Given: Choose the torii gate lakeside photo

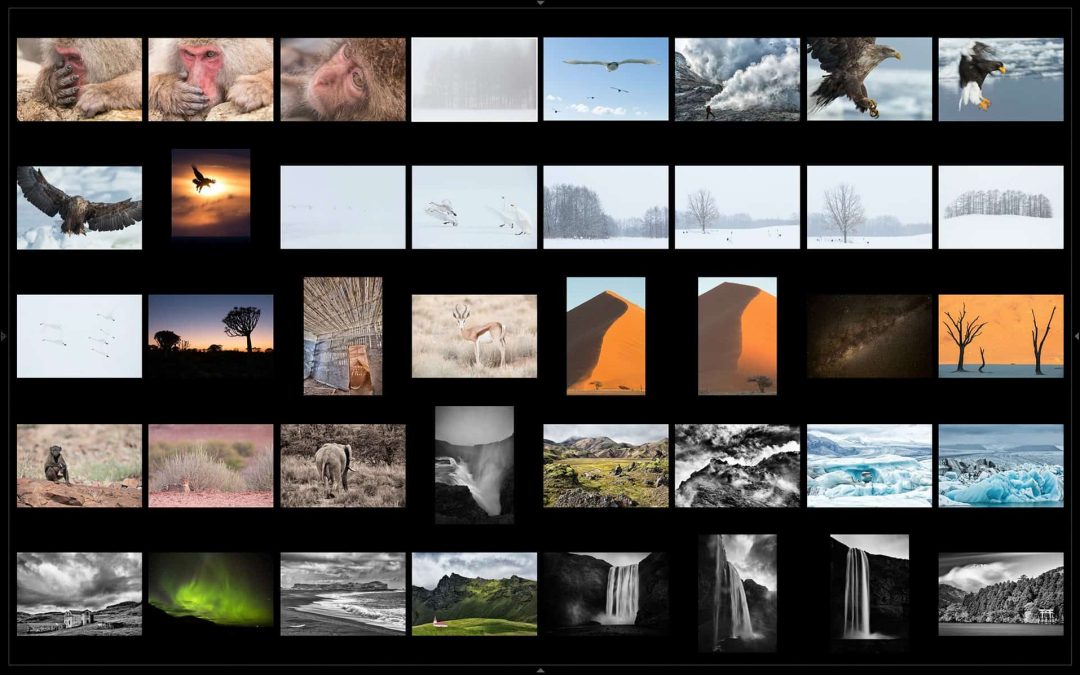Looking at the screenshot, I should (x=1000, y=594).
